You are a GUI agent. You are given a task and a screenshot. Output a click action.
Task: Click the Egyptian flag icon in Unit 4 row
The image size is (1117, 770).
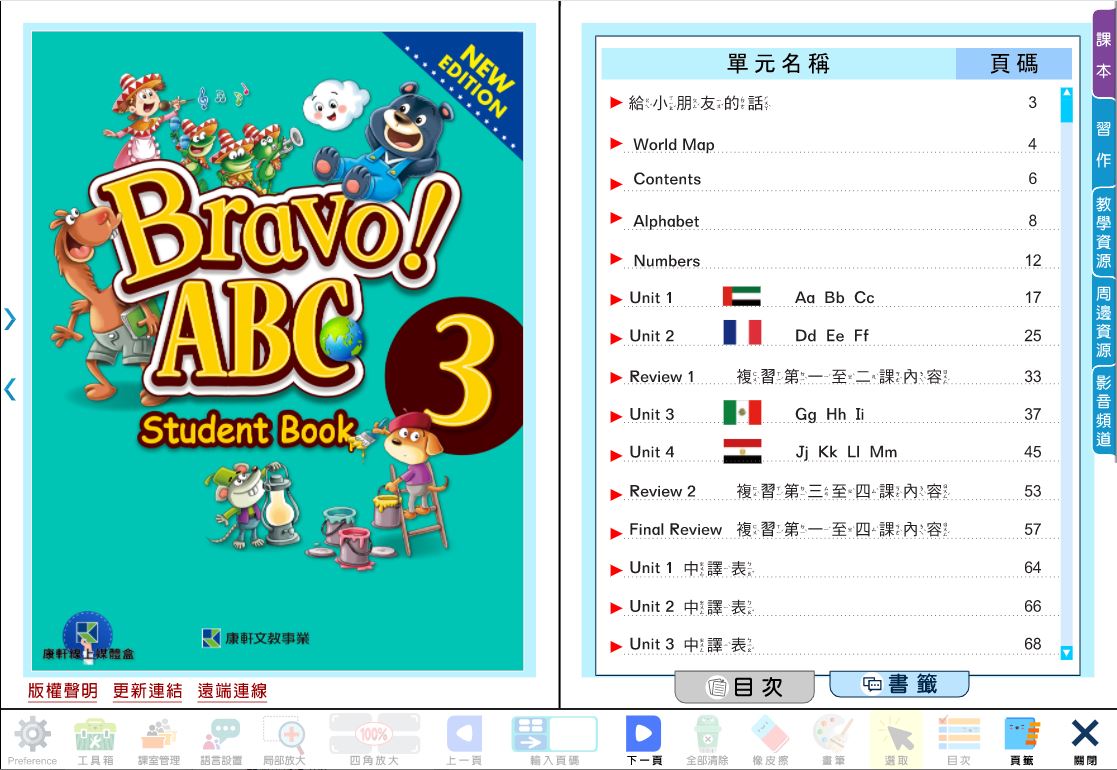[742, 452]
